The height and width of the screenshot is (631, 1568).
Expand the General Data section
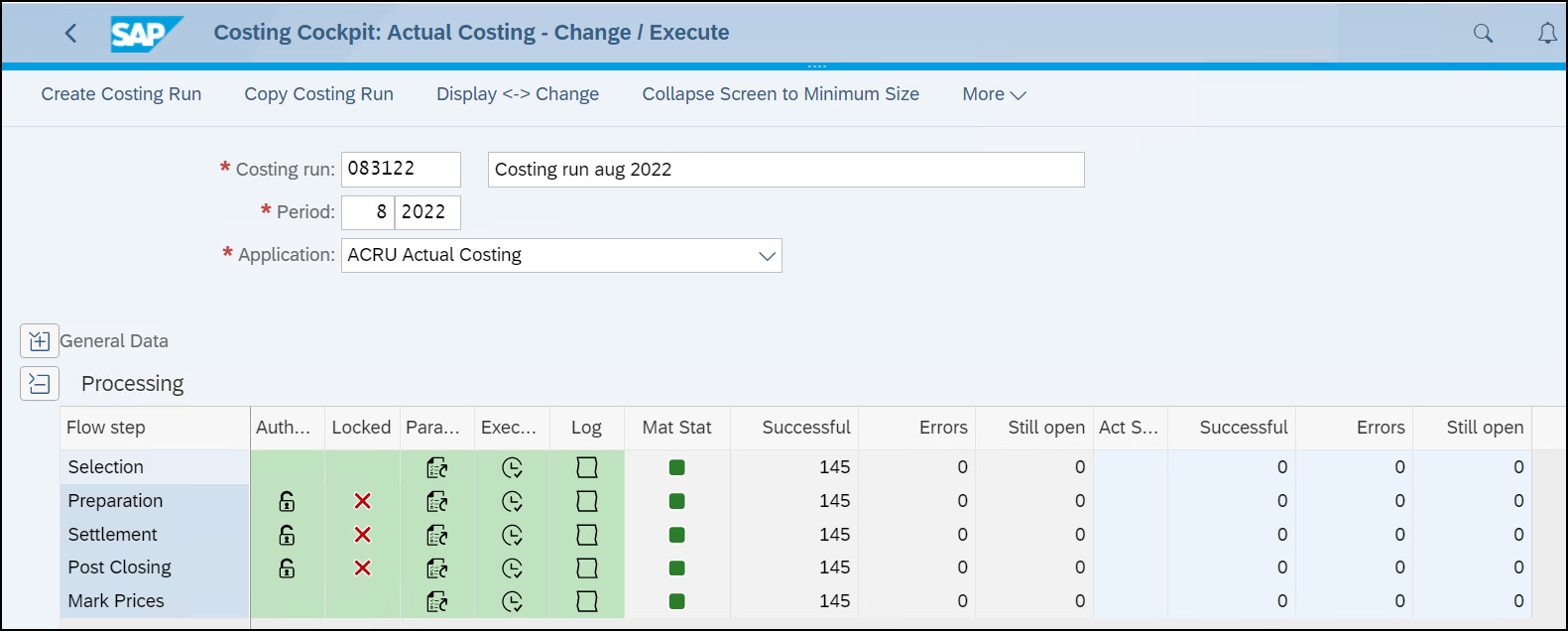click(40, 341)
